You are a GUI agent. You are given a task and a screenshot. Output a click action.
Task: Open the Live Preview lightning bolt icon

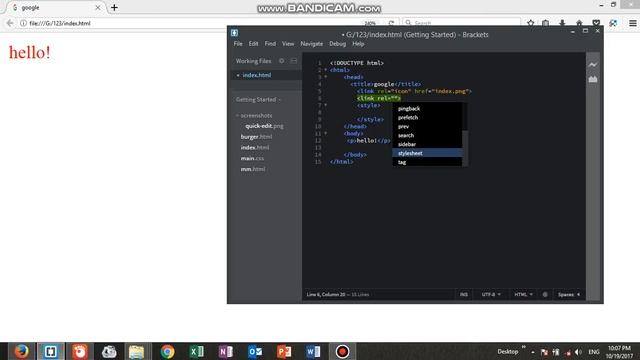pyautogui.click(x=593, y=64)
